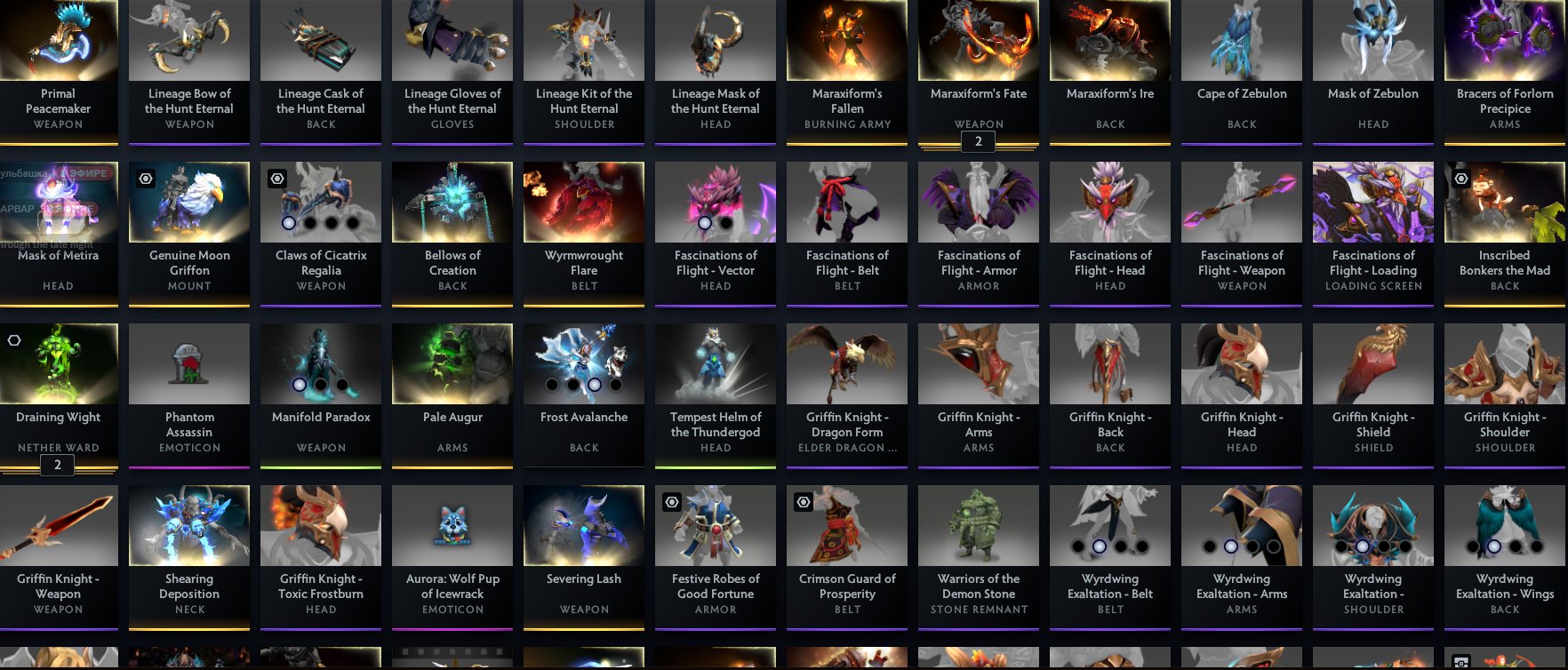Click the hexagon badge on Draining Wight
The width and height of the screenshot is (1568, 670).
(14, 340)
